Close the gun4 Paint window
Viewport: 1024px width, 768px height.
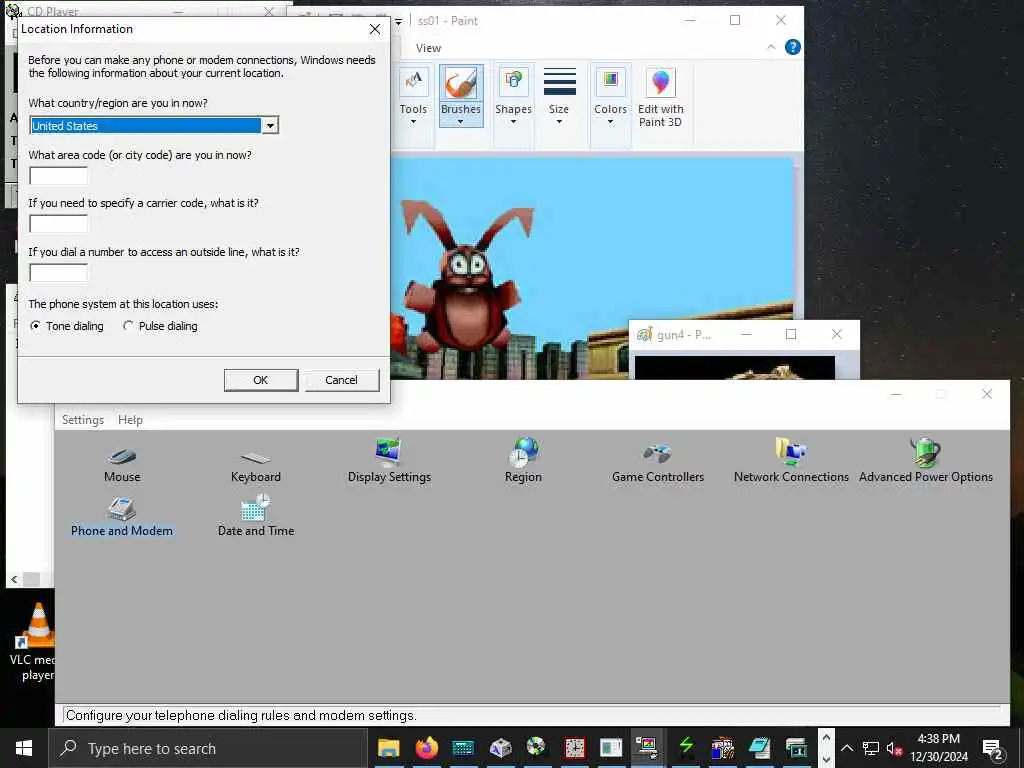coord(837,334)
